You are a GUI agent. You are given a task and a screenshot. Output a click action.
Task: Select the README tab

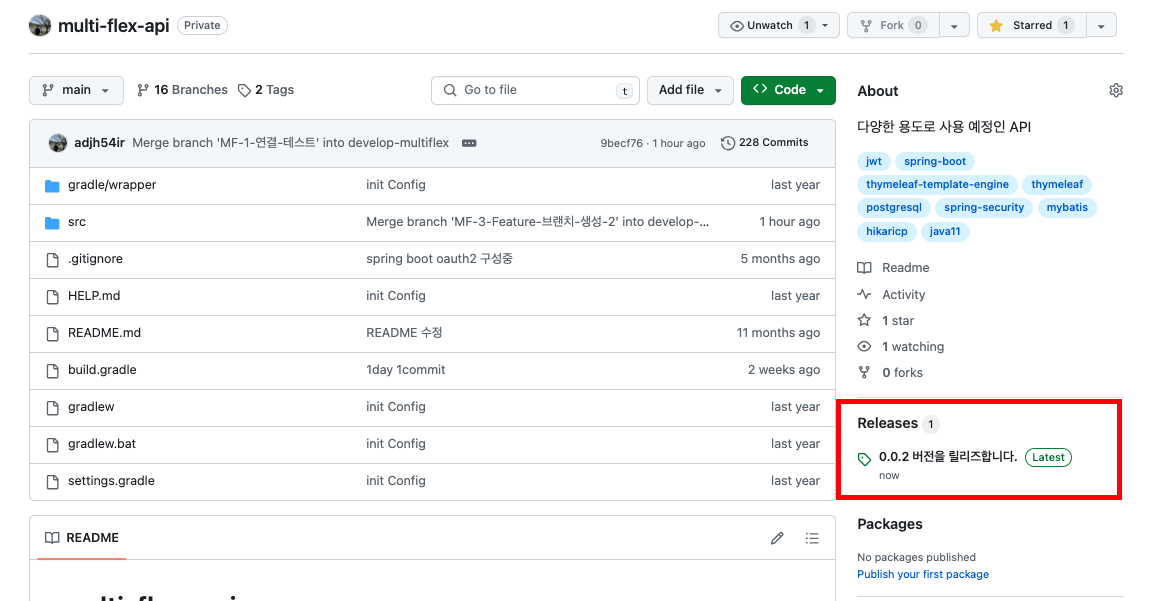[x=82, y=538]
